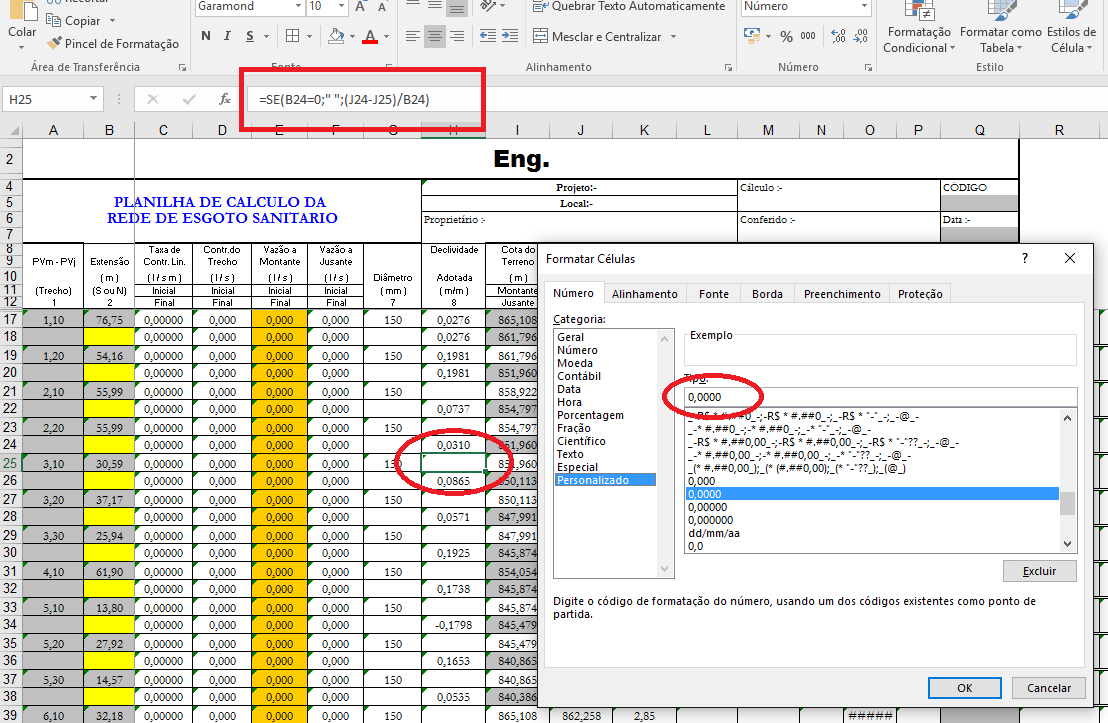
Task: Open the Name Box H25 dropdown
Action: pyautogui.click(x=93, y=99)
